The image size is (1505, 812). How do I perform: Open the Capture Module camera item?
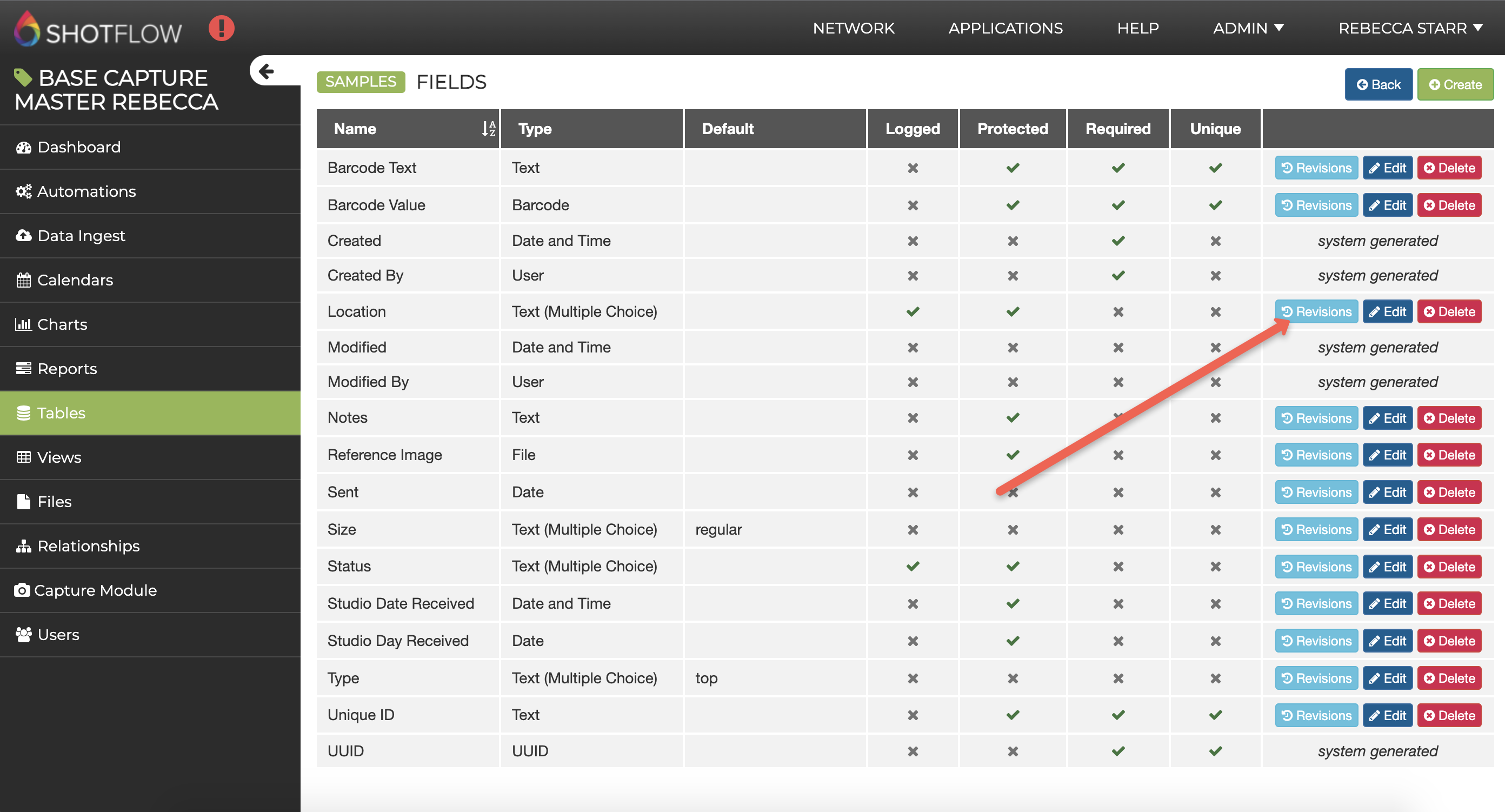coord(95,590)
